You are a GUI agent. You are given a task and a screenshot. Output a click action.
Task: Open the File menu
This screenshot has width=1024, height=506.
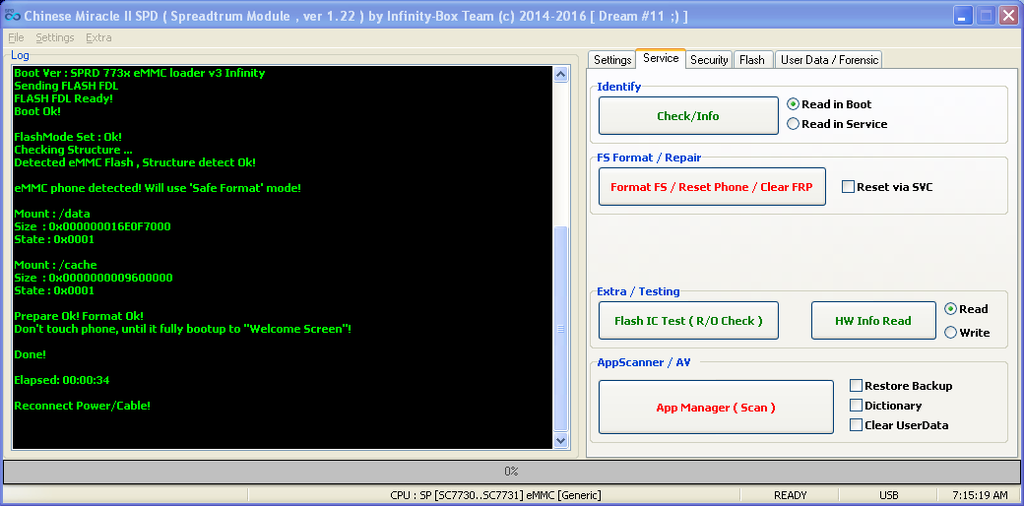coord(15,38)
